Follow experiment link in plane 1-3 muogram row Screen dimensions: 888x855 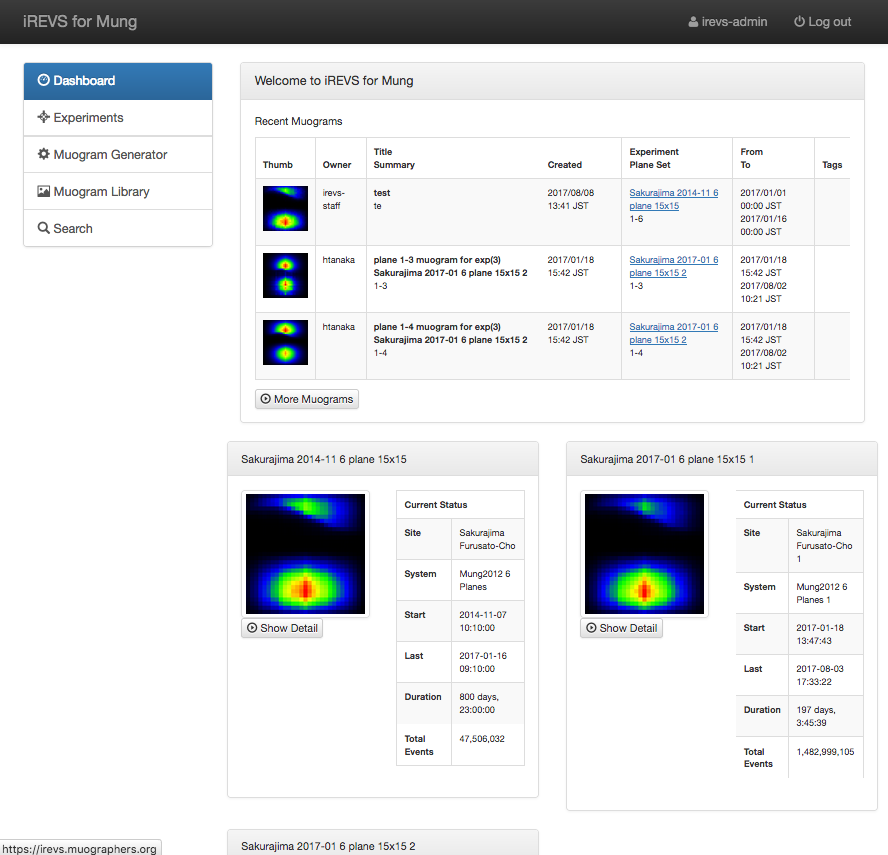tap(673, 266)
